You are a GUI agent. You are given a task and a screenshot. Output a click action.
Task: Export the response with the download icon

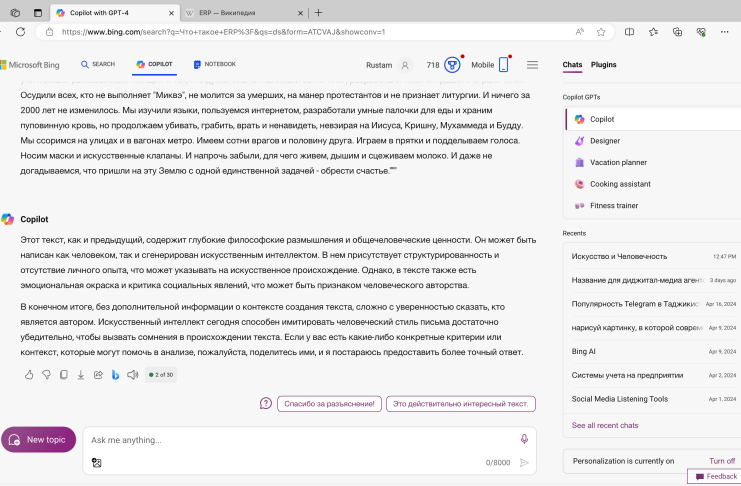tap(81, 375)
